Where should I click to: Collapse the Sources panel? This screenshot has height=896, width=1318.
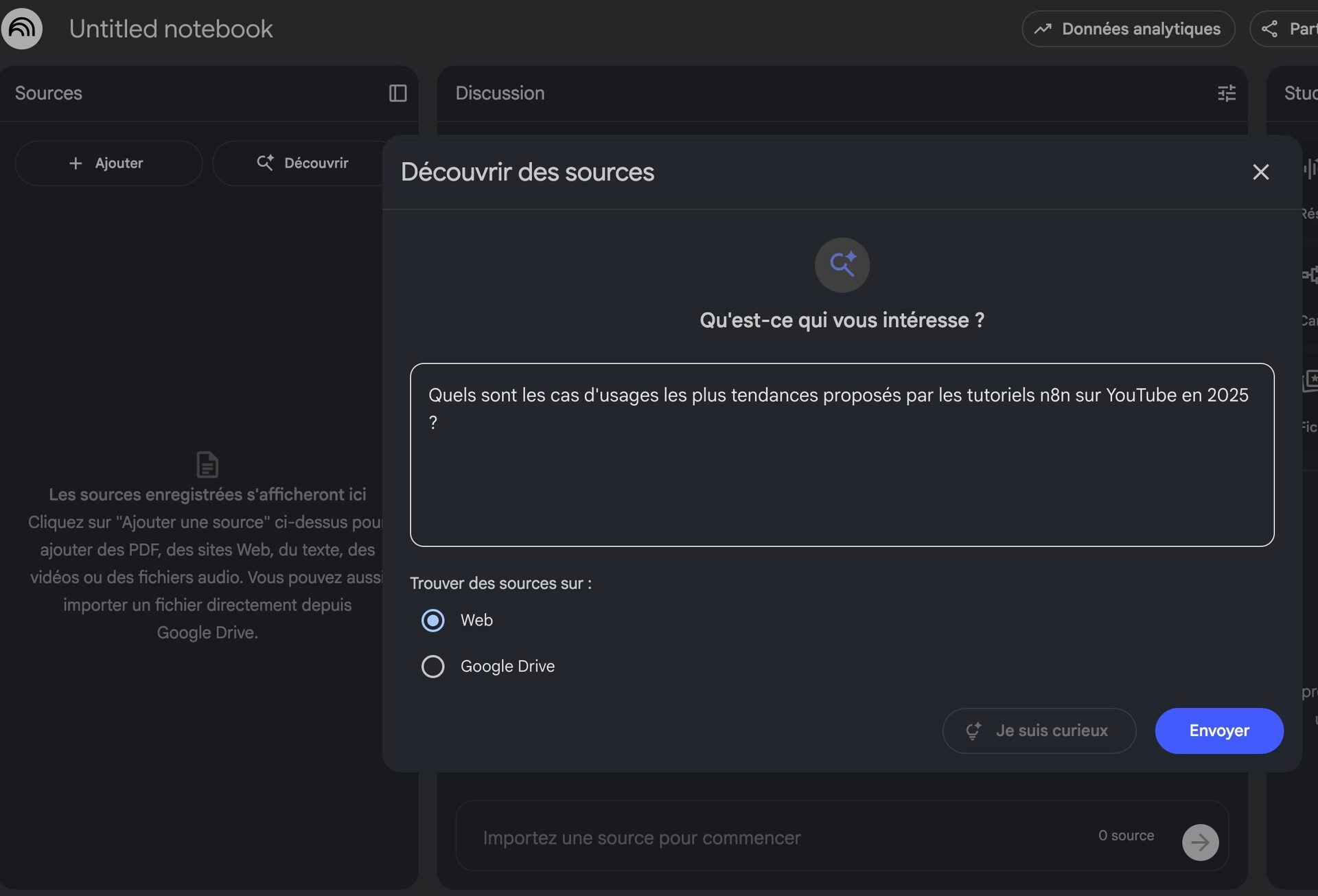click(398, 93)
